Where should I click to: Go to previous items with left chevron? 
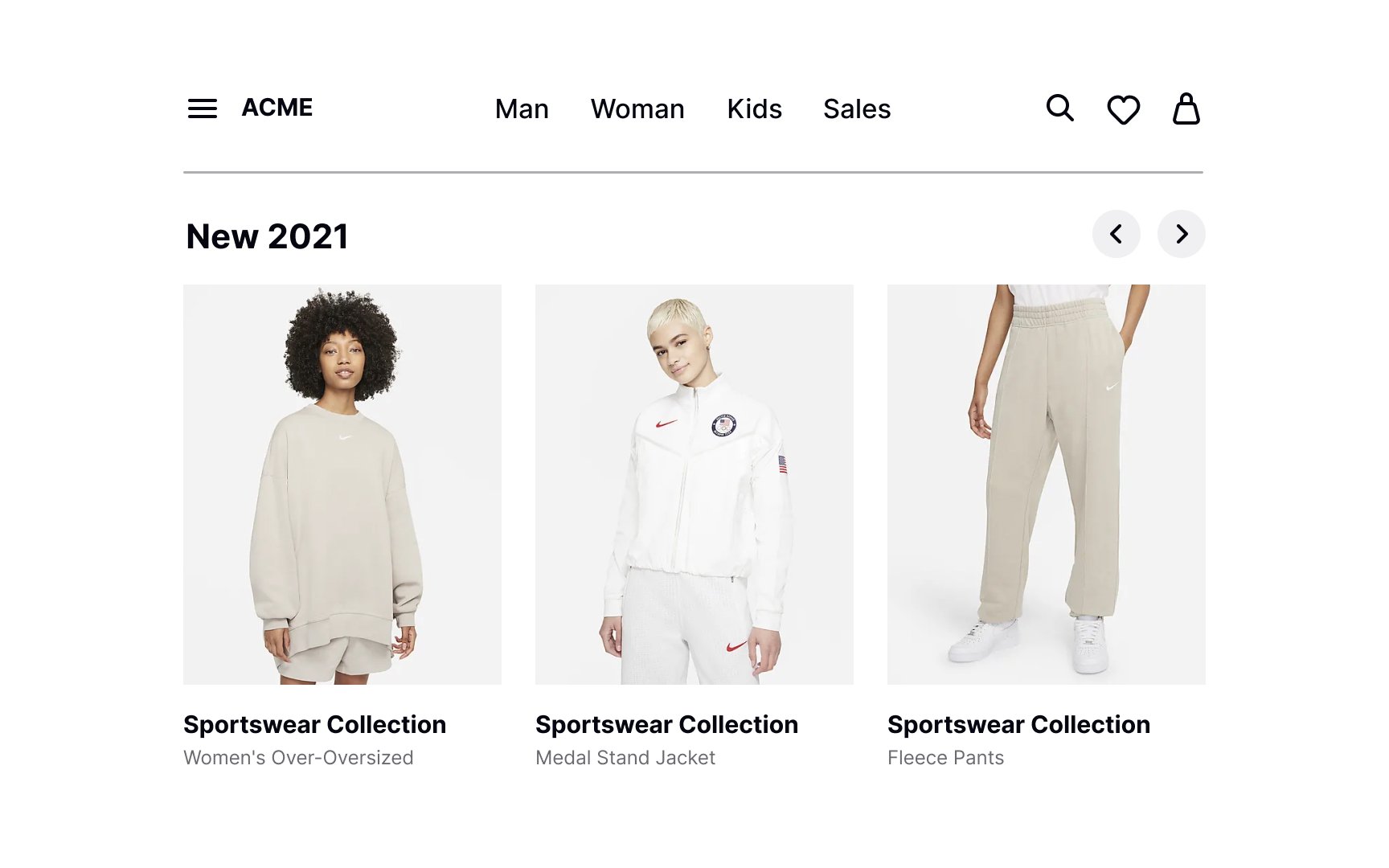click(1116, 234)
